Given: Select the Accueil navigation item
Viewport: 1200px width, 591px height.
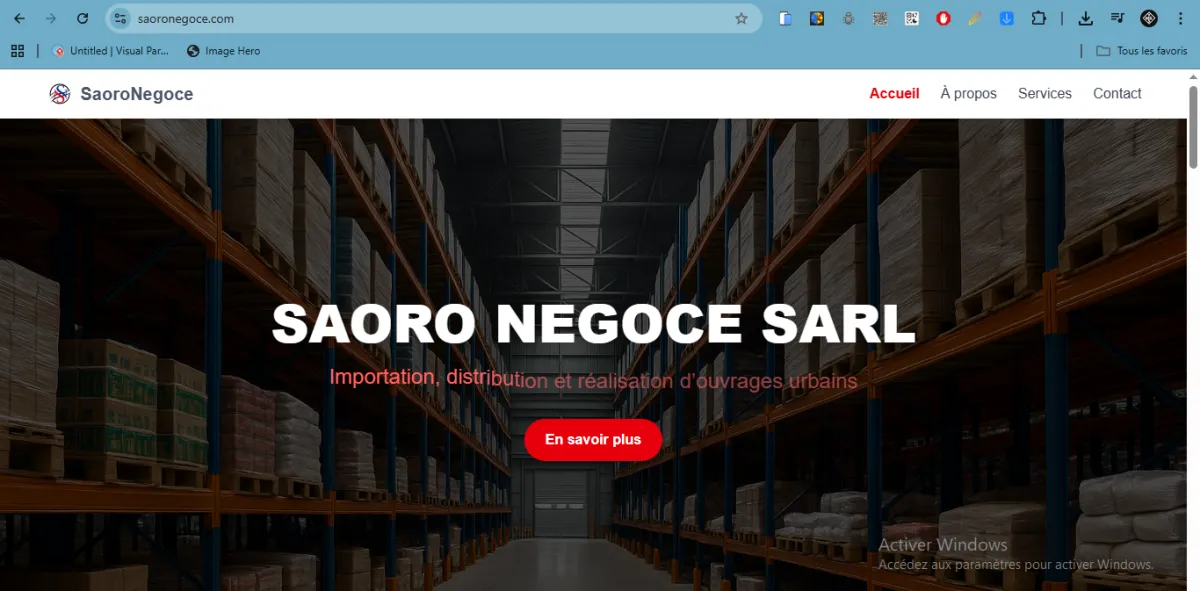Looking at the screenshot, I should pos(894,93).
